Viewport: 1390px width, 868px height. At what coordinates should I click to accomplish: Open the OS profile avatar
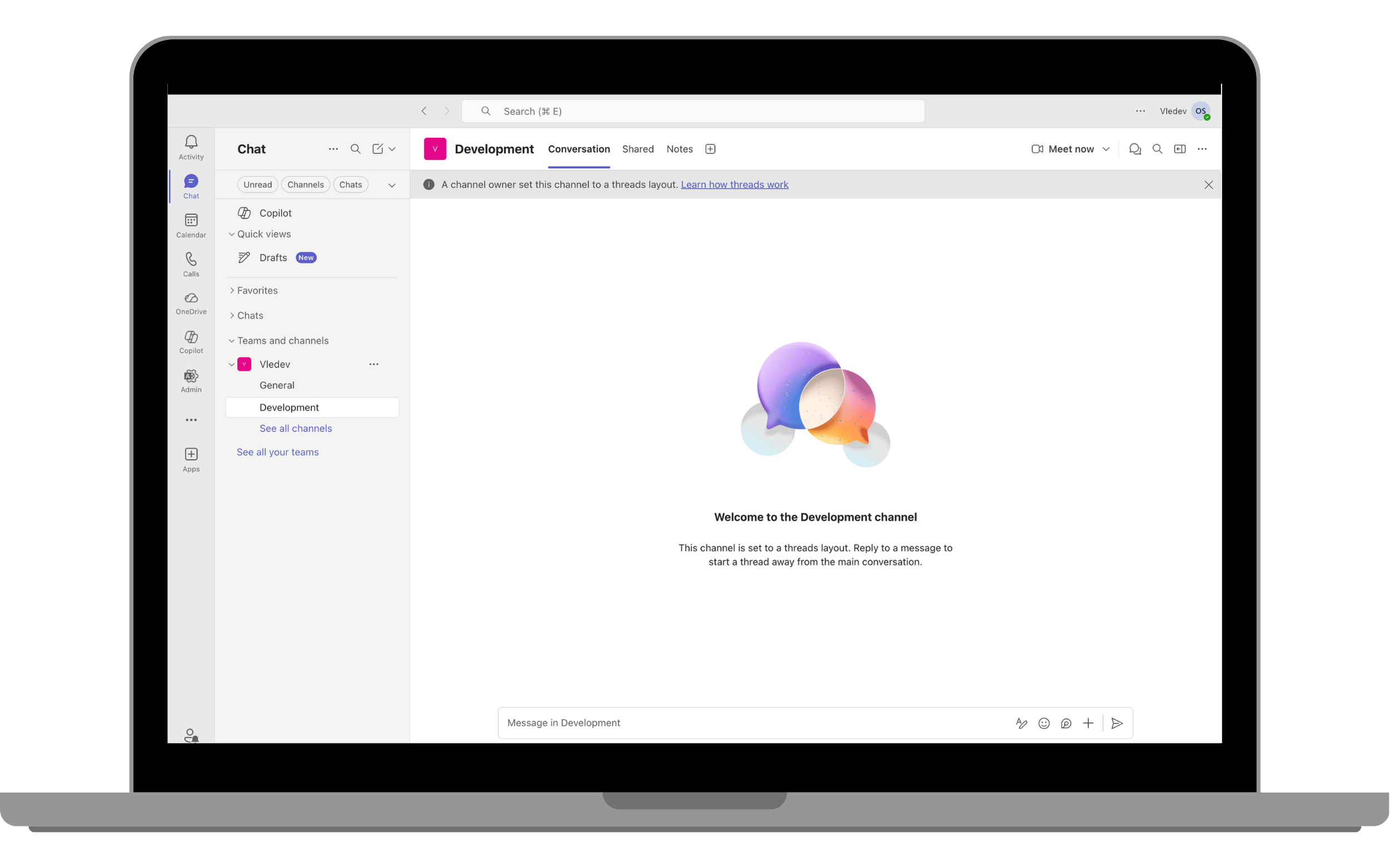[1201, 111]
